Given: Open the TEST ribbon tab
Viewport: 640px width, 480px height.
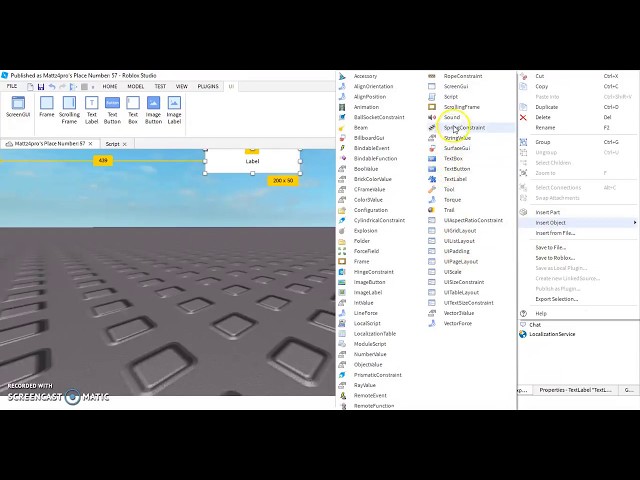Looking at the screenshot, I should pos(160,87).
